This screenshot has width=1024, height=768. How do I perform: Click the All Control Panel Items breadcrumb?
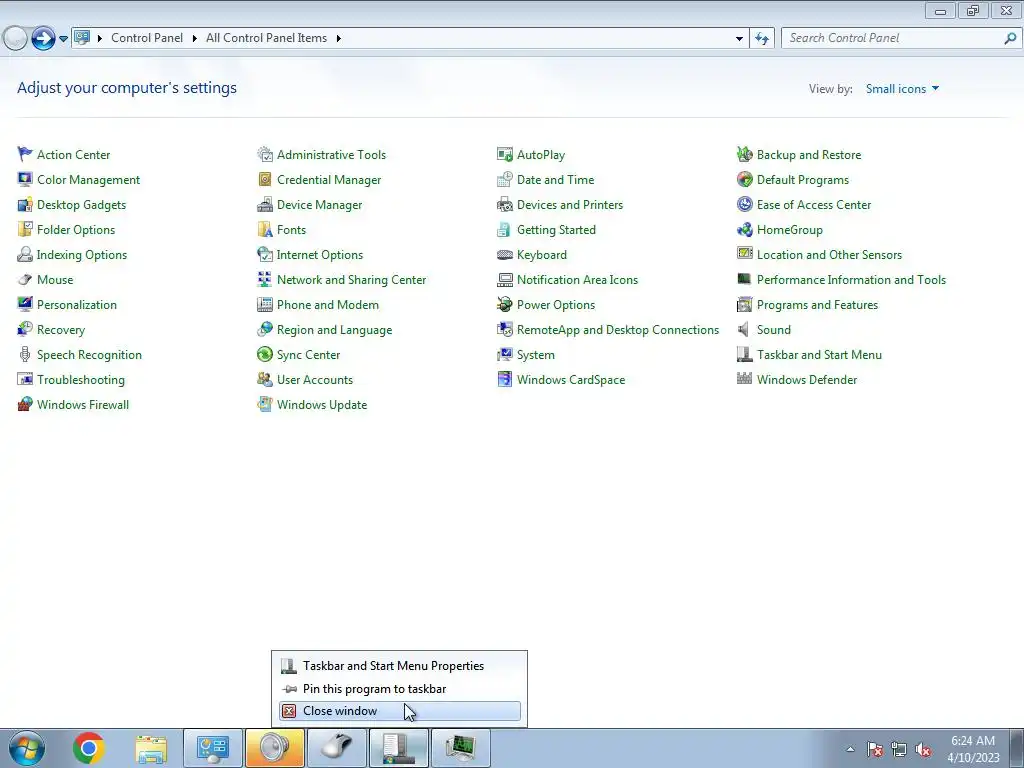[x=266, y=39]
